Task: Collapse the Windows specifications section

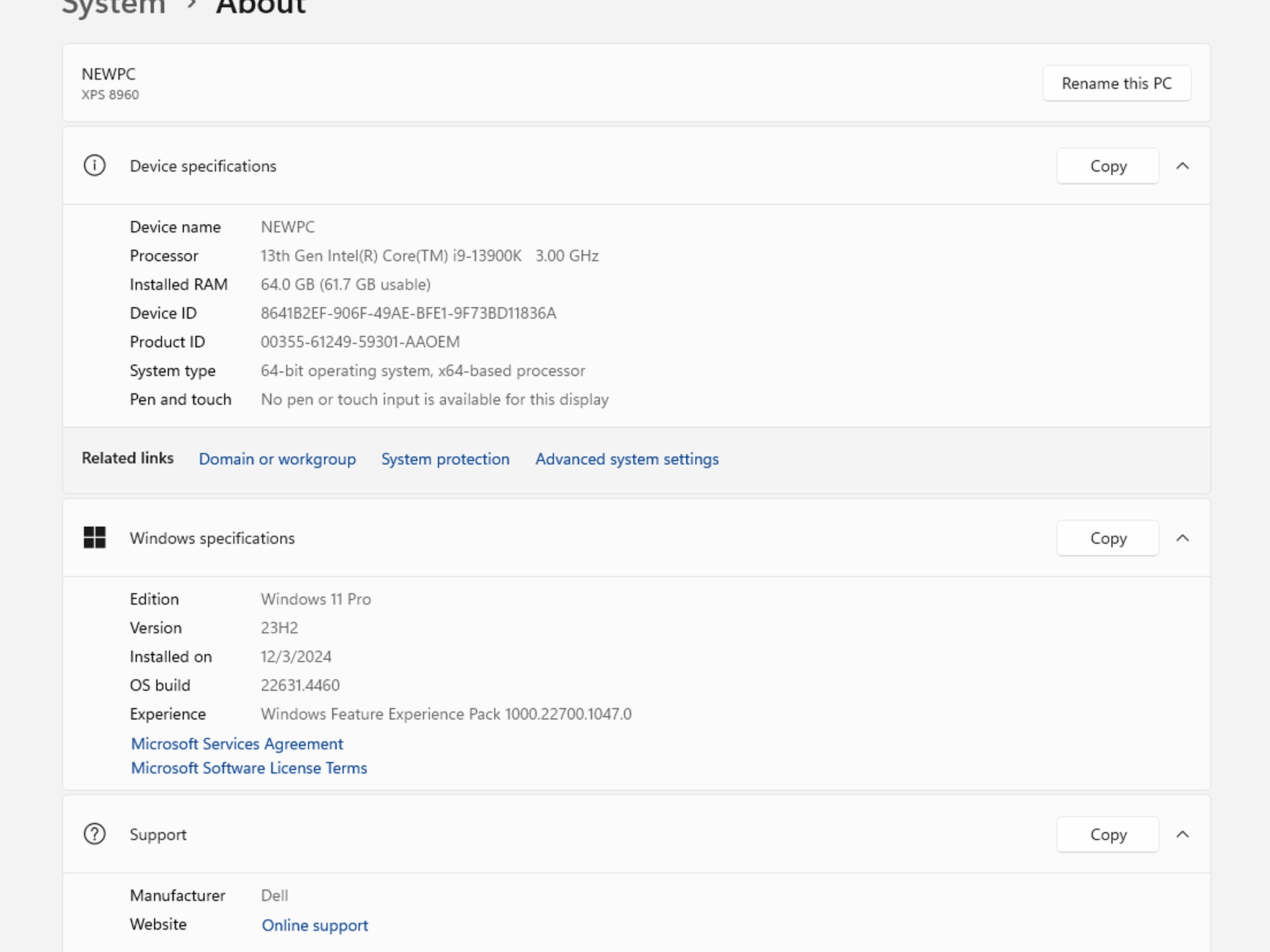Action: [x=1183, y=537]
